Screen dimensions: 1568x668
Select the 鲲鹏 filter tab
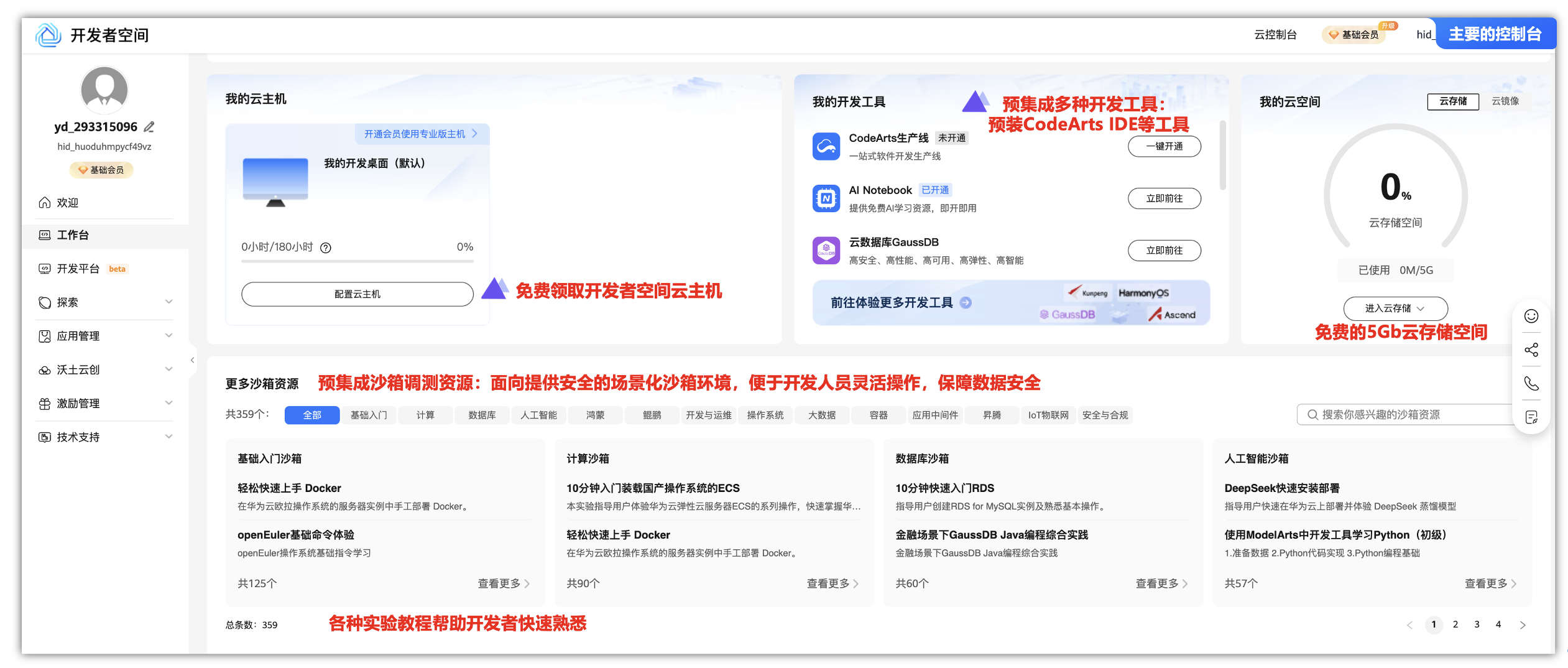coord(652,415)
